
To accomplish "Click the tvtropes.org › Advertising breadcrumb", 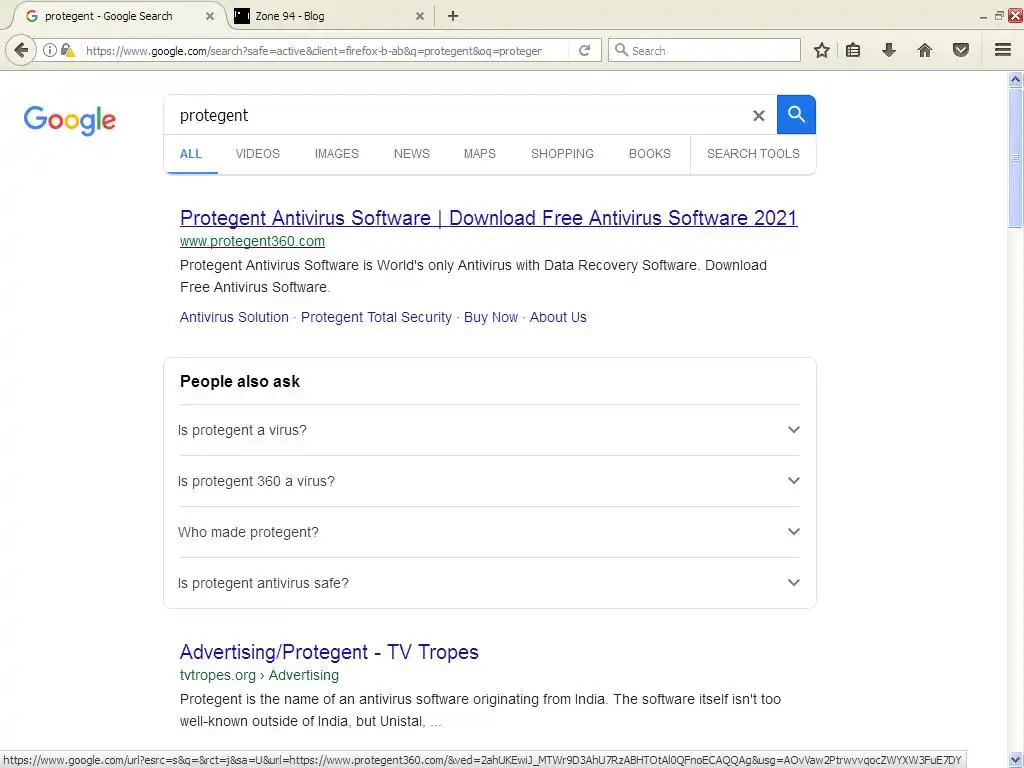I will (x=259, y=675).
